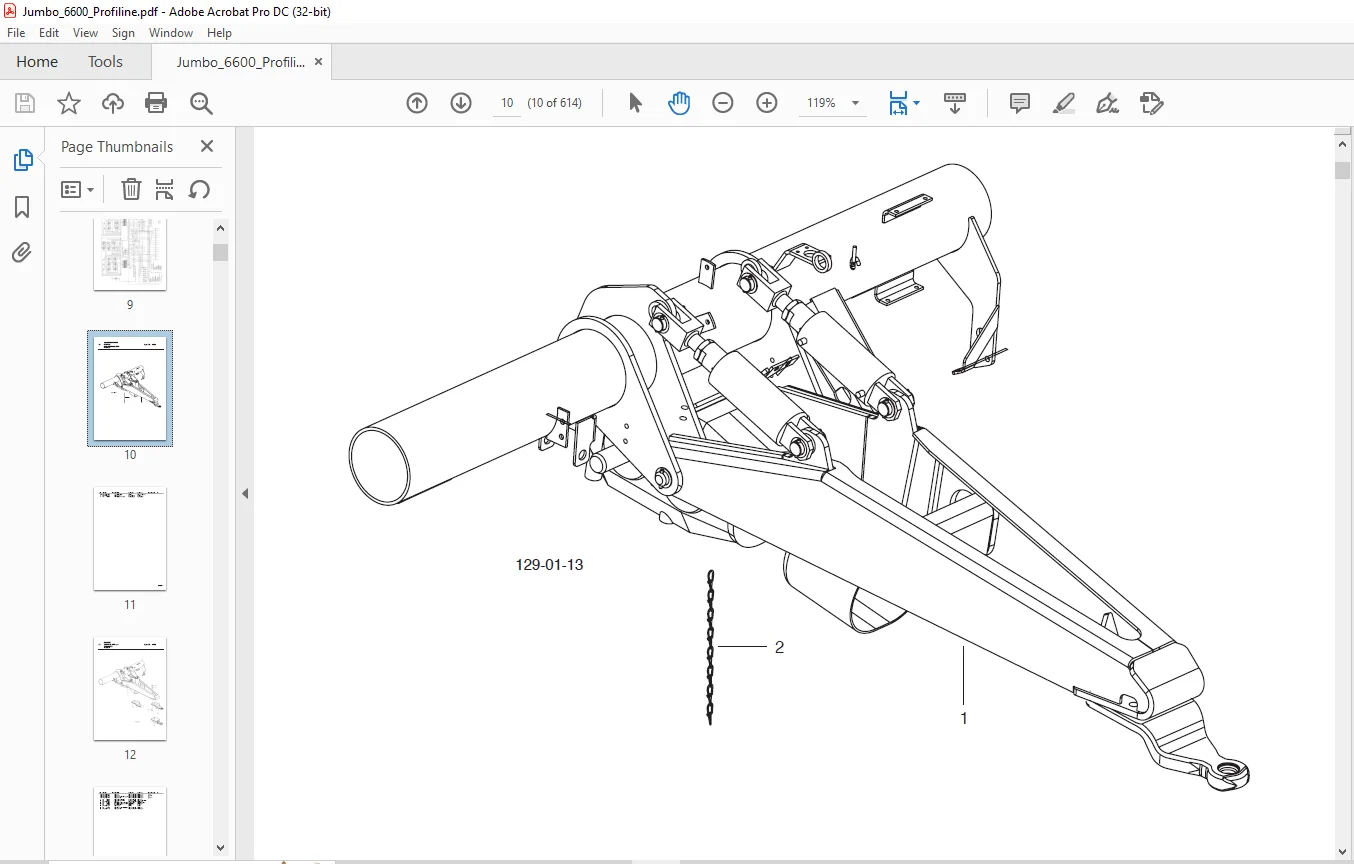Open the find text magnifier icon
The width and height of the screenshot is (1354, 864).
tap(201, 103)
